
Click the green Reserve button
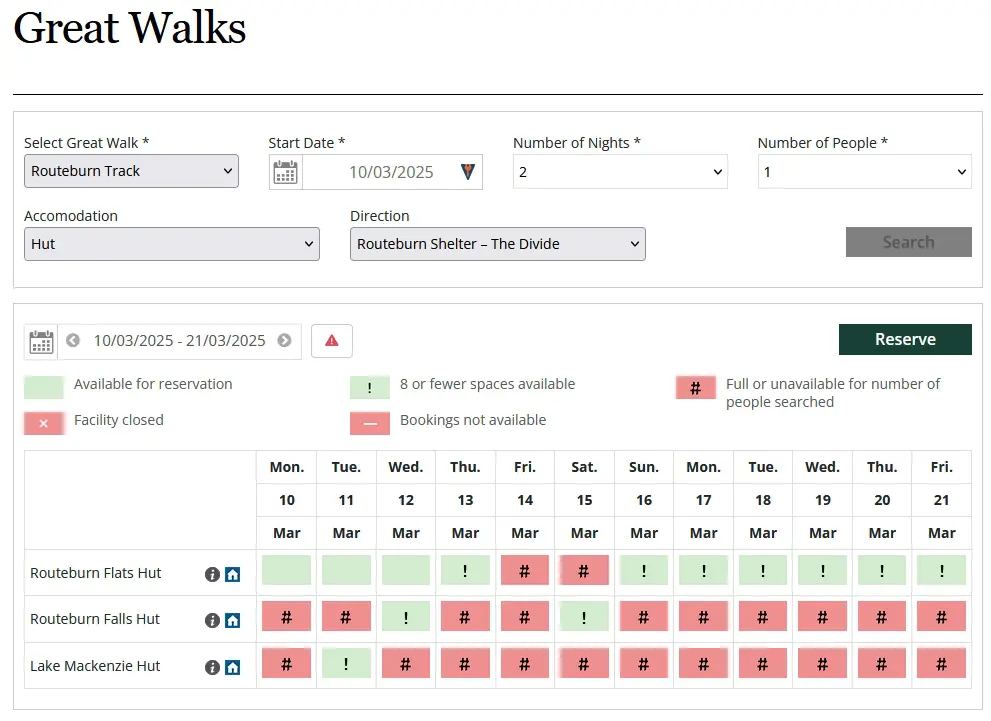click(x=905, y=339)
